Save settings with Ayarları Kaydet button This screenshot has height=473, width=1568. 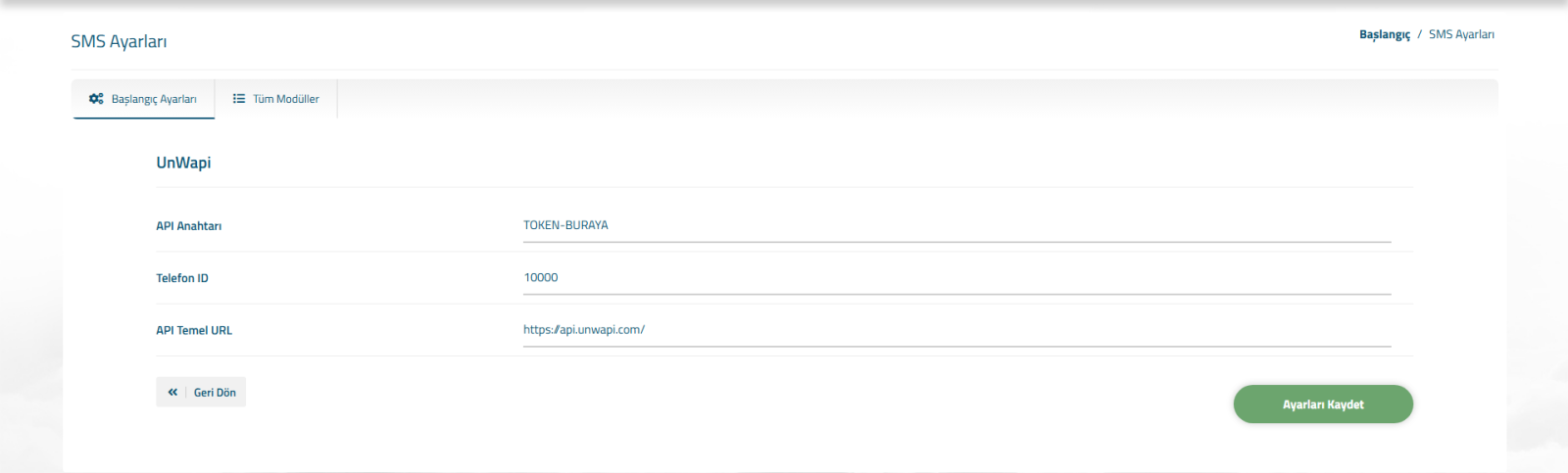tap(1322, 404)
